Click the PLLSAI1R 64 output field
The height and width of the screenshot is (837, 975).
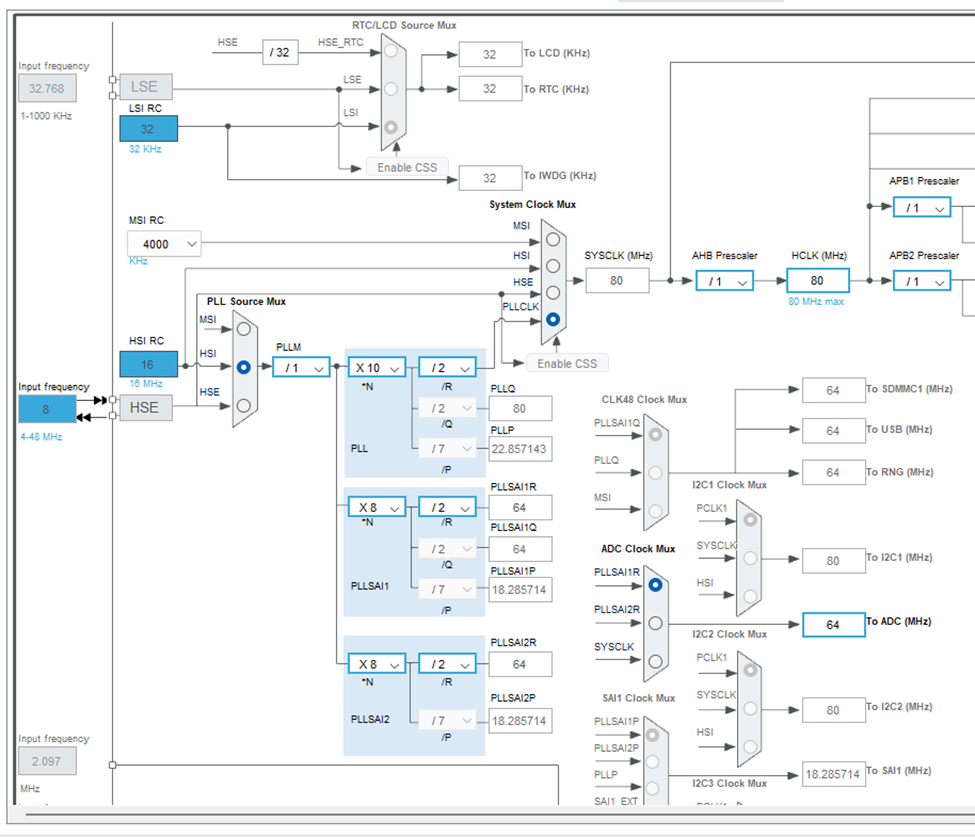tap(520, 507)
